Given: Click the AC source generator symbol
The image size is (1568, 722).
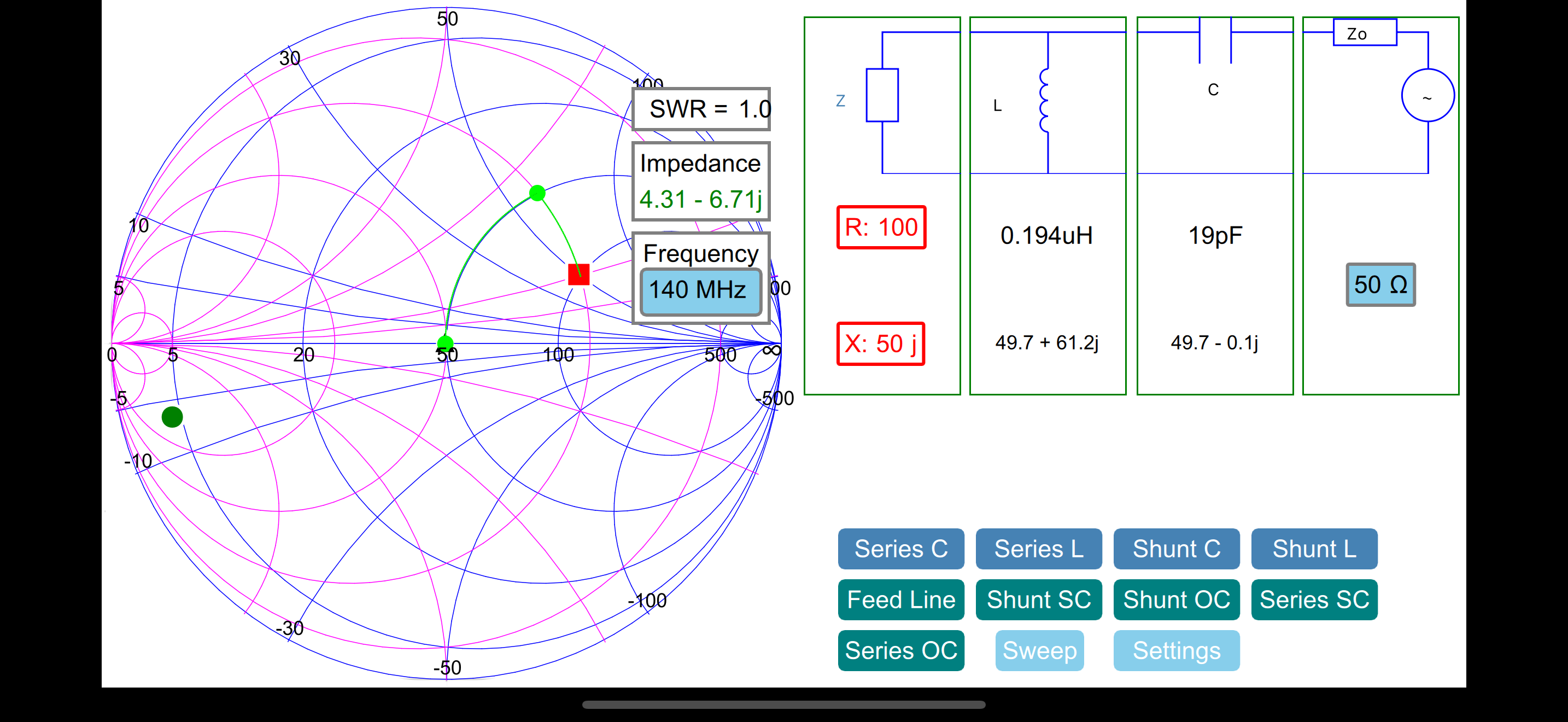Looking at the screenshot, I should pos(1427,96).
